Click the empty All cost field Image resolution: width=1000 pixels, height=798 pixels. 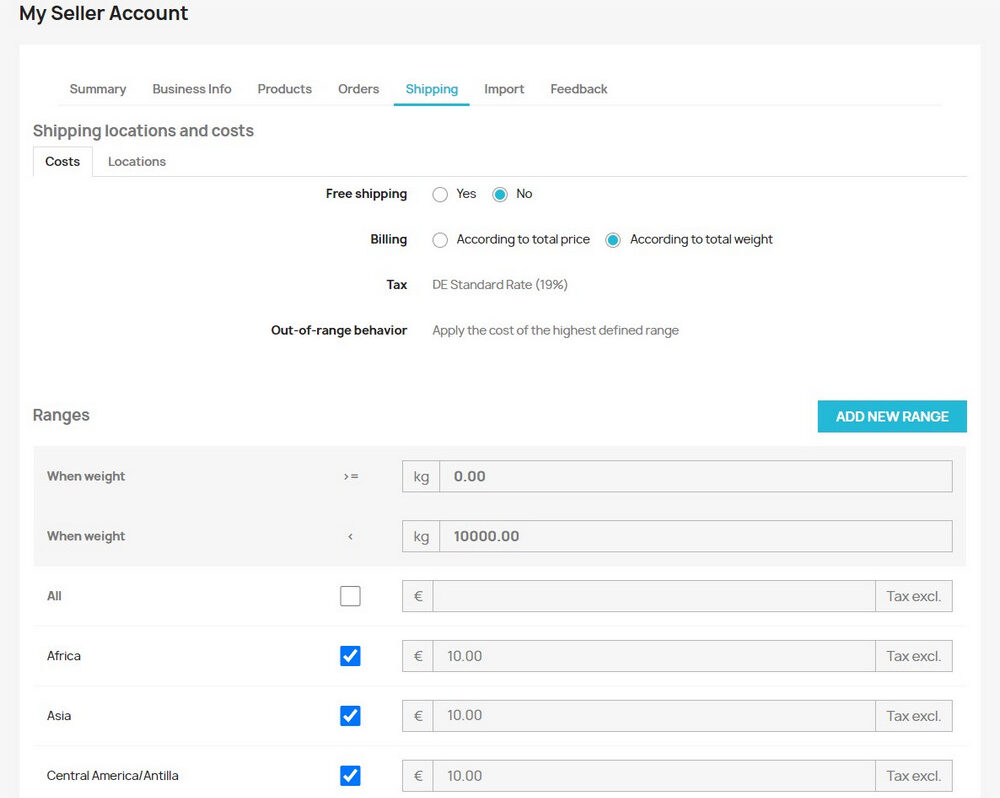654,596
